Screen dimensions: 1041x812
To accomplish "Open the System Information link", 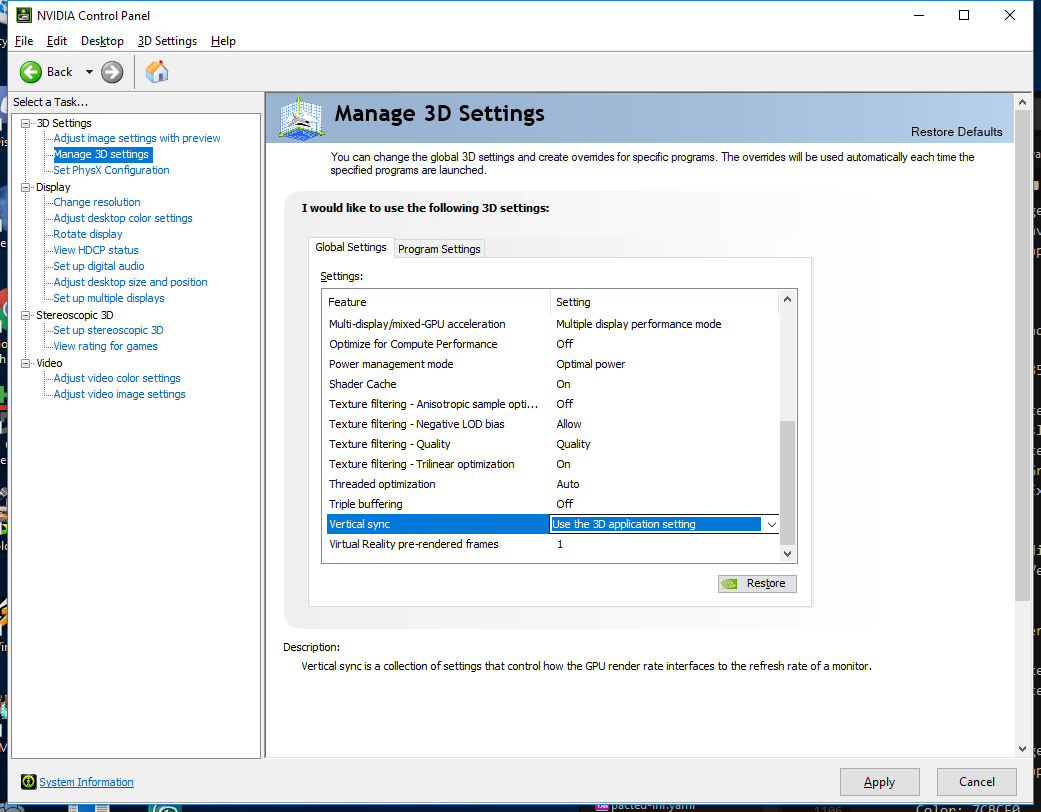I will coord(86,782).
